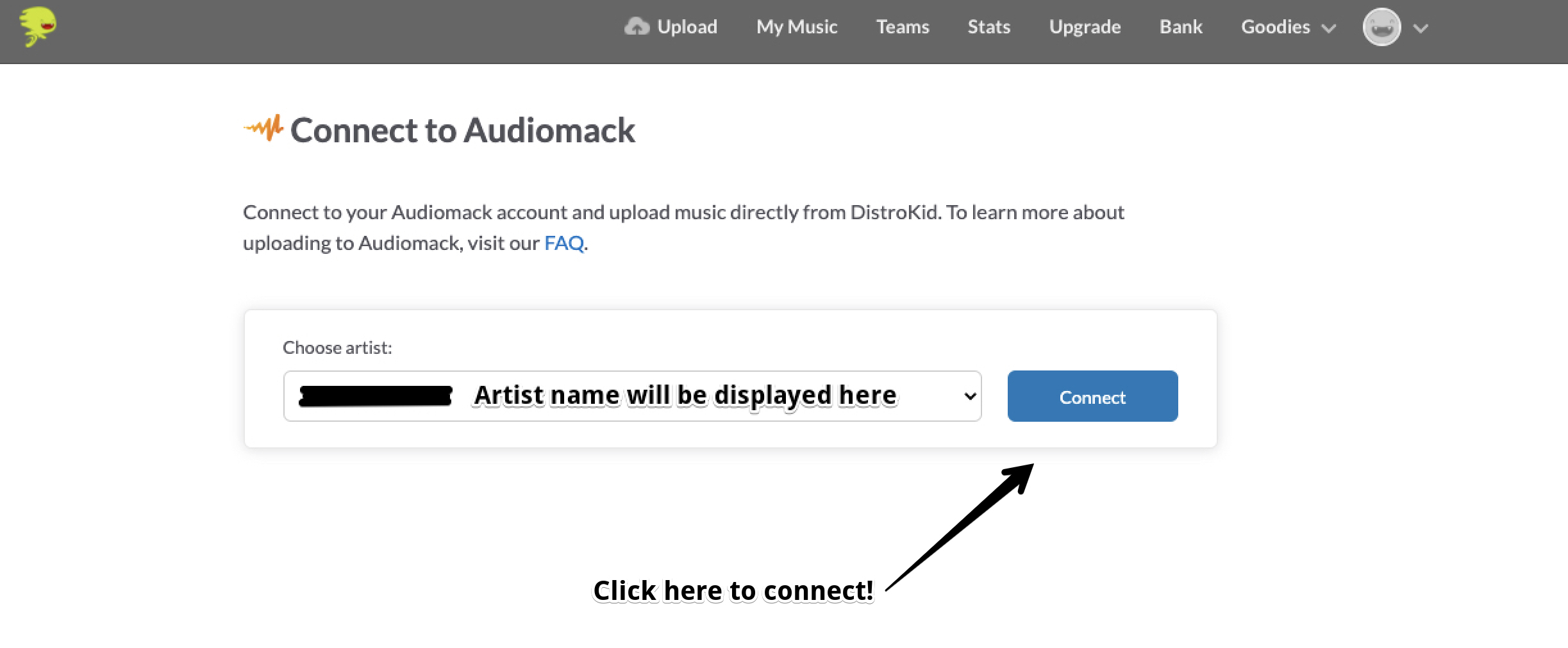
Task: Open the Stats page
Action: [988, 27]
